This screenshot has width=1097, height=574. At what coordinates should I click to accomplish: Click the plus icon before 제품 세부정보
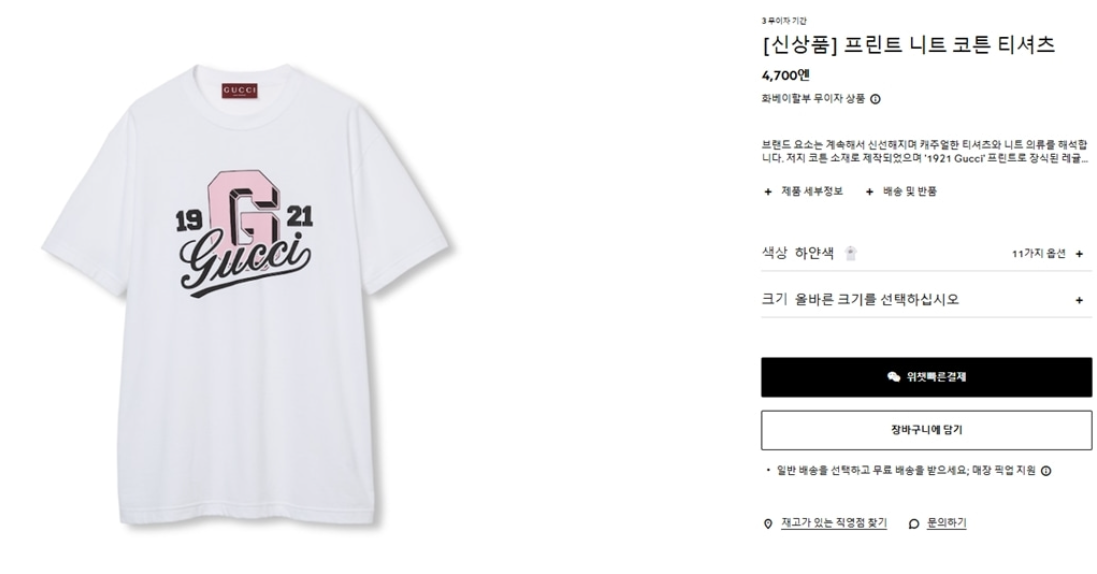pos(767,192)
